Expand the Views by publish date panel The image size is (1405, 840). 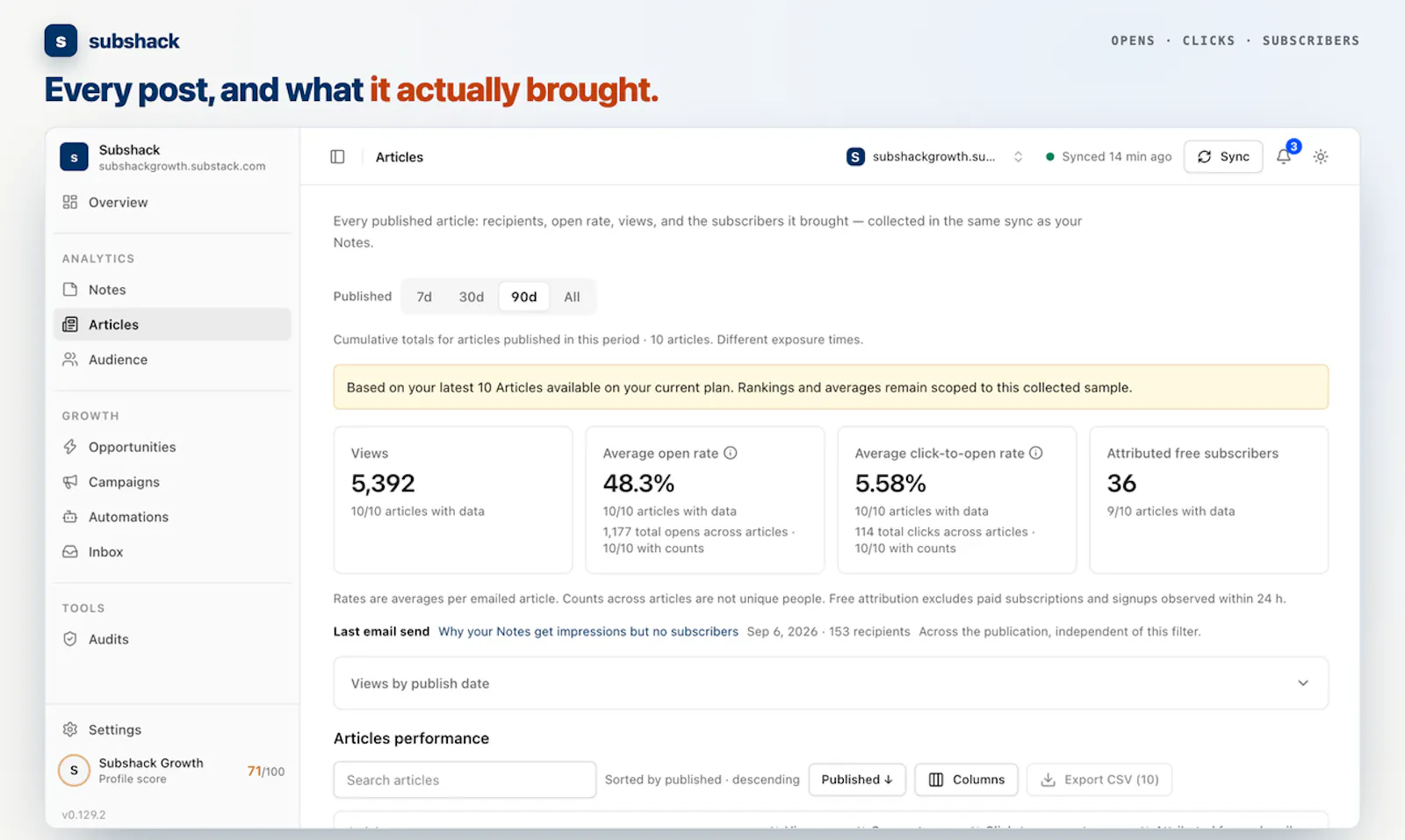coord(831,683)
